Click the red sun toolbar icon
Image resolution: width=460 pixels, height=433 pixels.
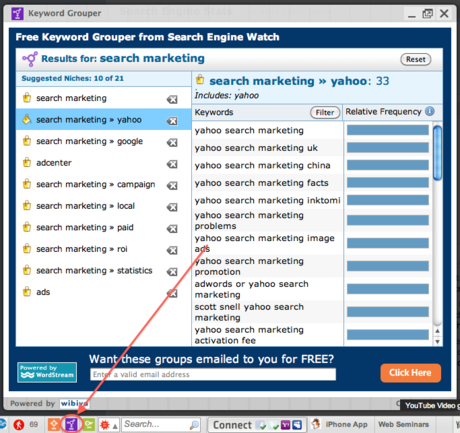(x=105, y=425)
